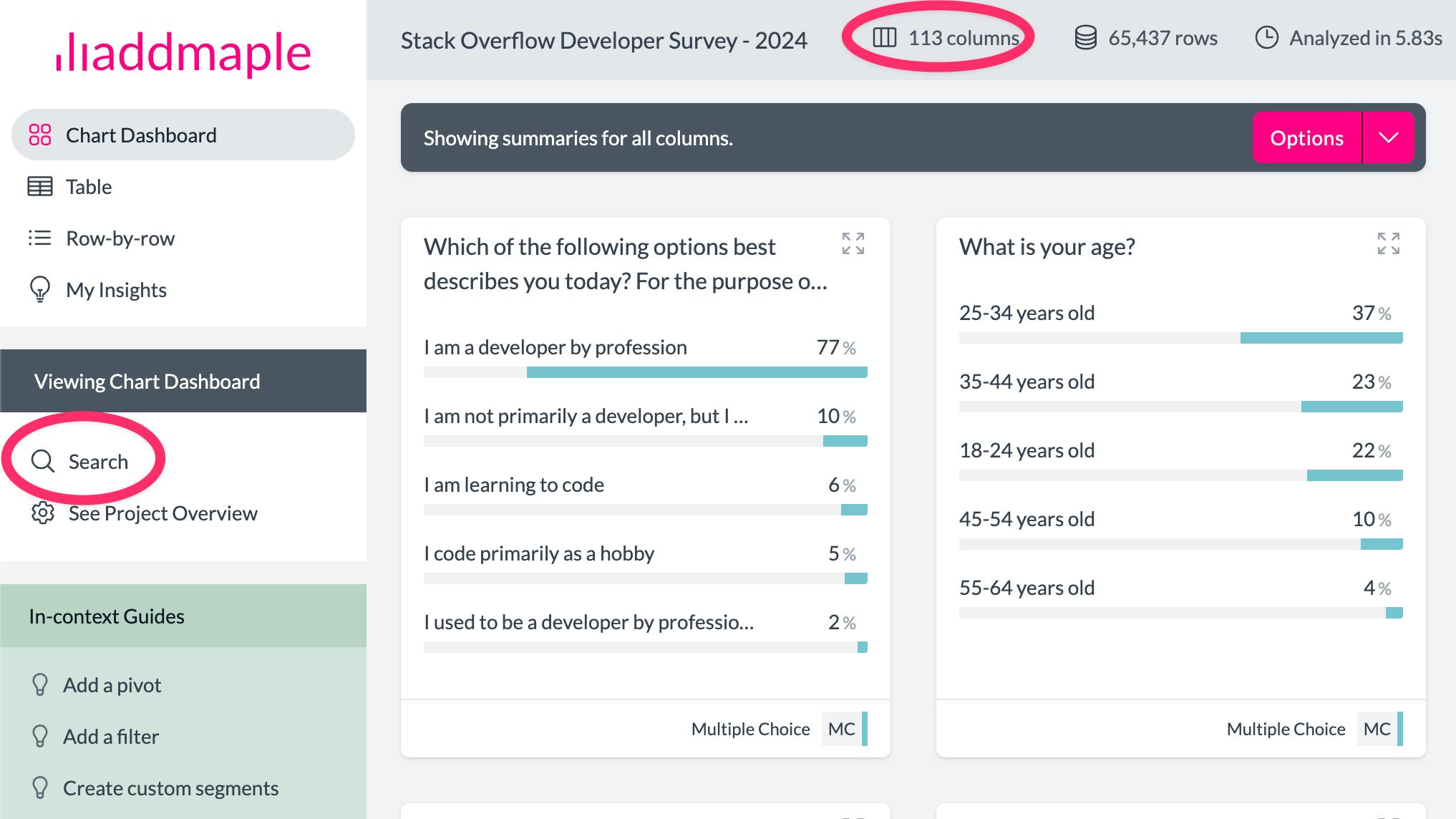
Task: Open the Create custom segments guide
Action: [x=155, y=788]
